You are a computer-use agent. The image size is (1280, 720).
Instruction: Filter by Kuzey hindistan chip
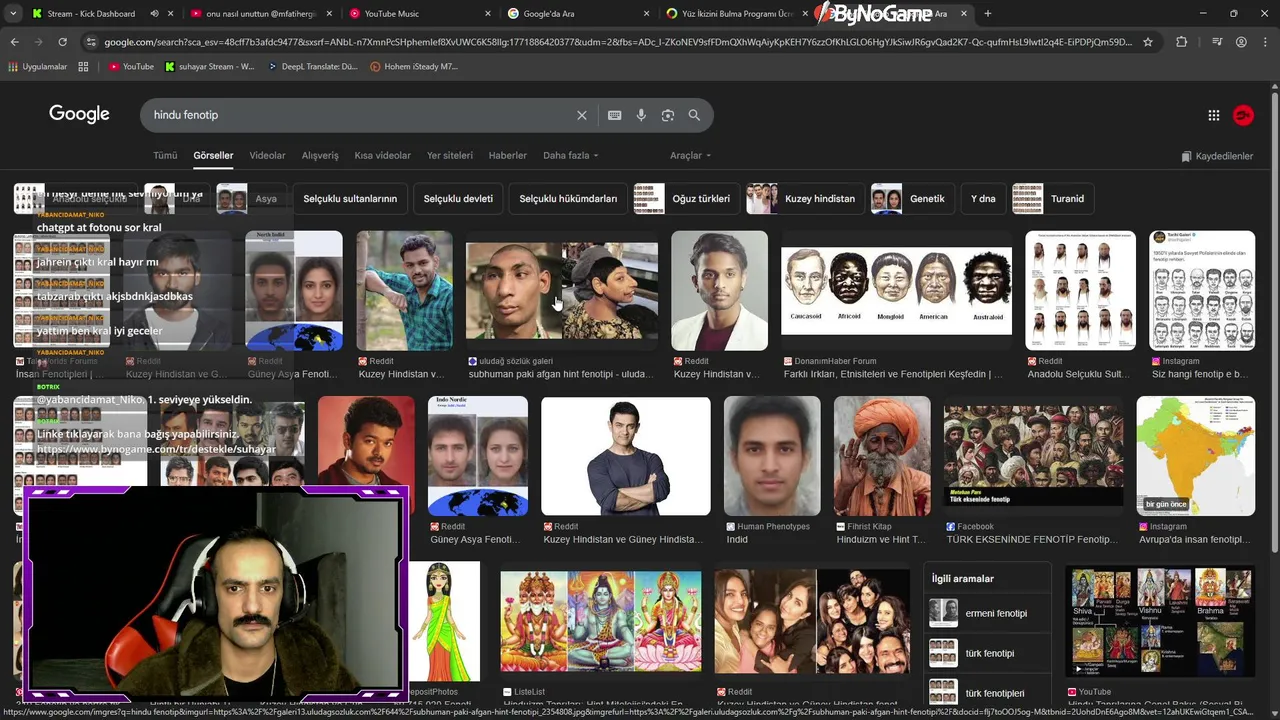point(805,198)
